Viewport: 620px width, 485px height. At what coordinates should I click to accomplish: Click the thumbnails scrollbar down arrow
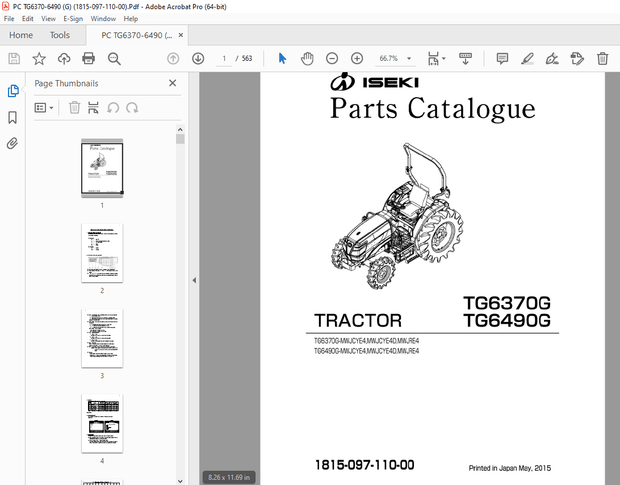click(180, 481)
